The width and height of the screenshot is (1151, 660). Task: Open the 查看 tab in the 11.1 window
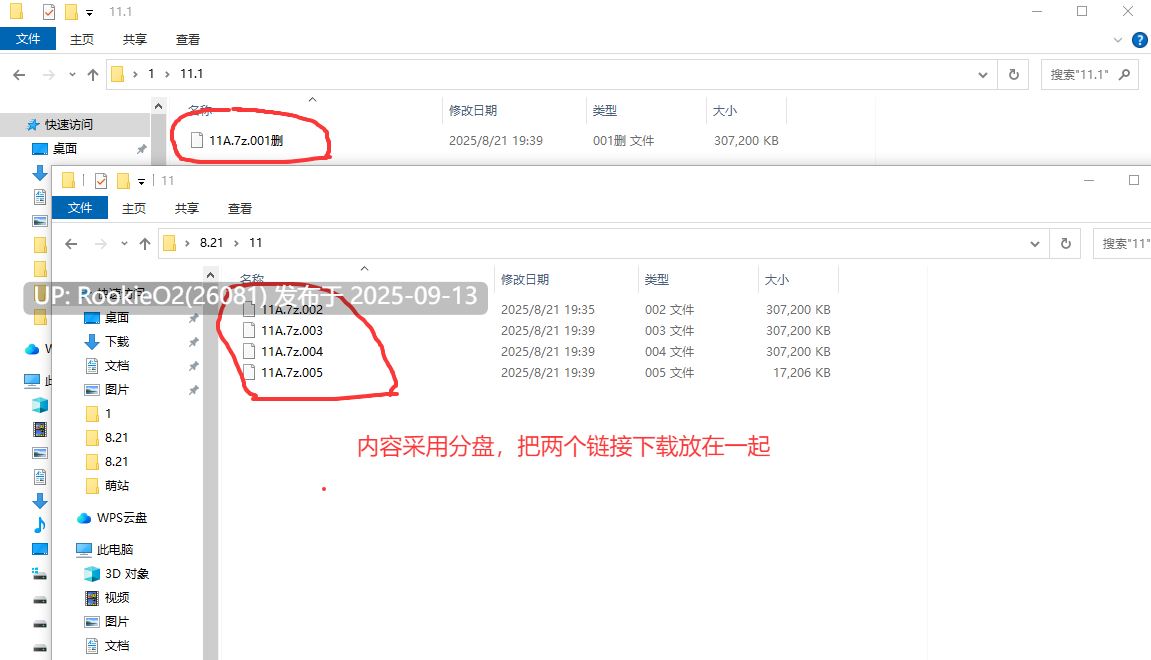pos(187,40)
